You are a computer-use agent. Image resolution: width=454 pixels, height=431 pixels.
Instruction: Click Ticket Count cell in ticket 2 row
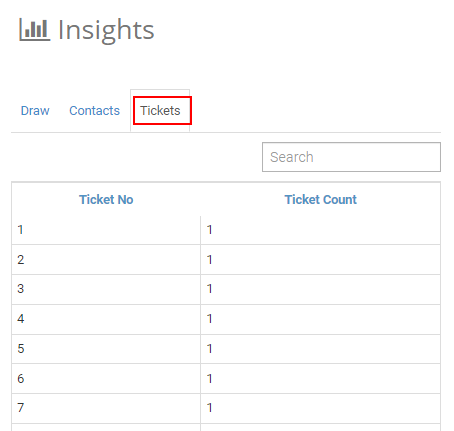(x=320, y=259)
